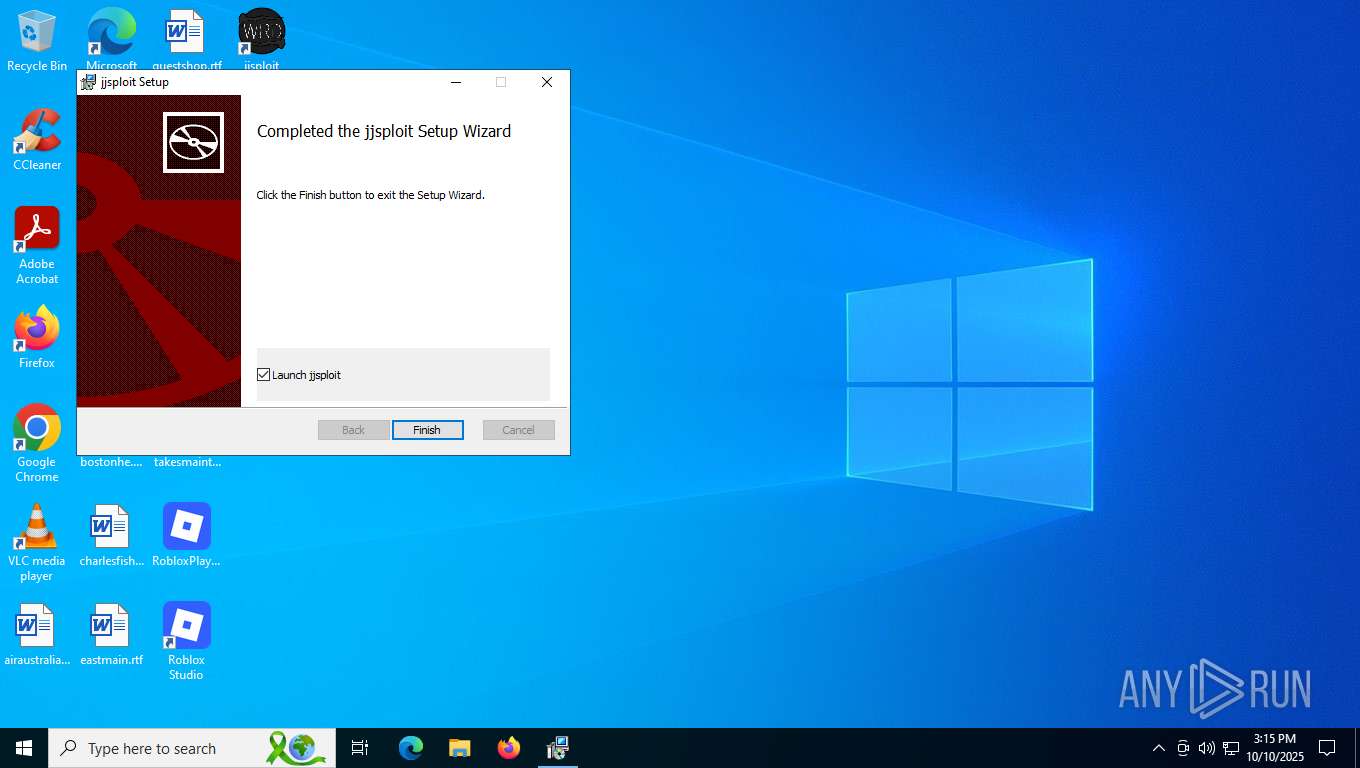Launch Firefox from the taskbar
The height and width of the screenshot is (768, 1360).
(509, 748)
